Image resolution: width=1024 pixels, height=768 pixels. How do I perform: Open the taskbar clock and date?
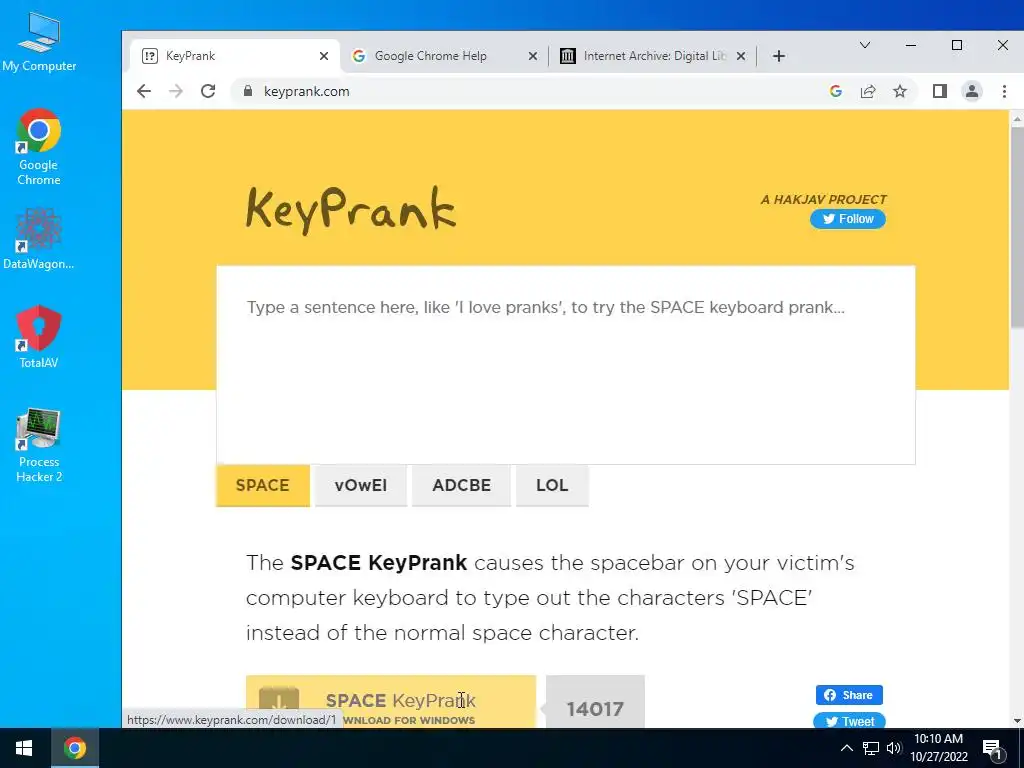(x=938, y=748)
